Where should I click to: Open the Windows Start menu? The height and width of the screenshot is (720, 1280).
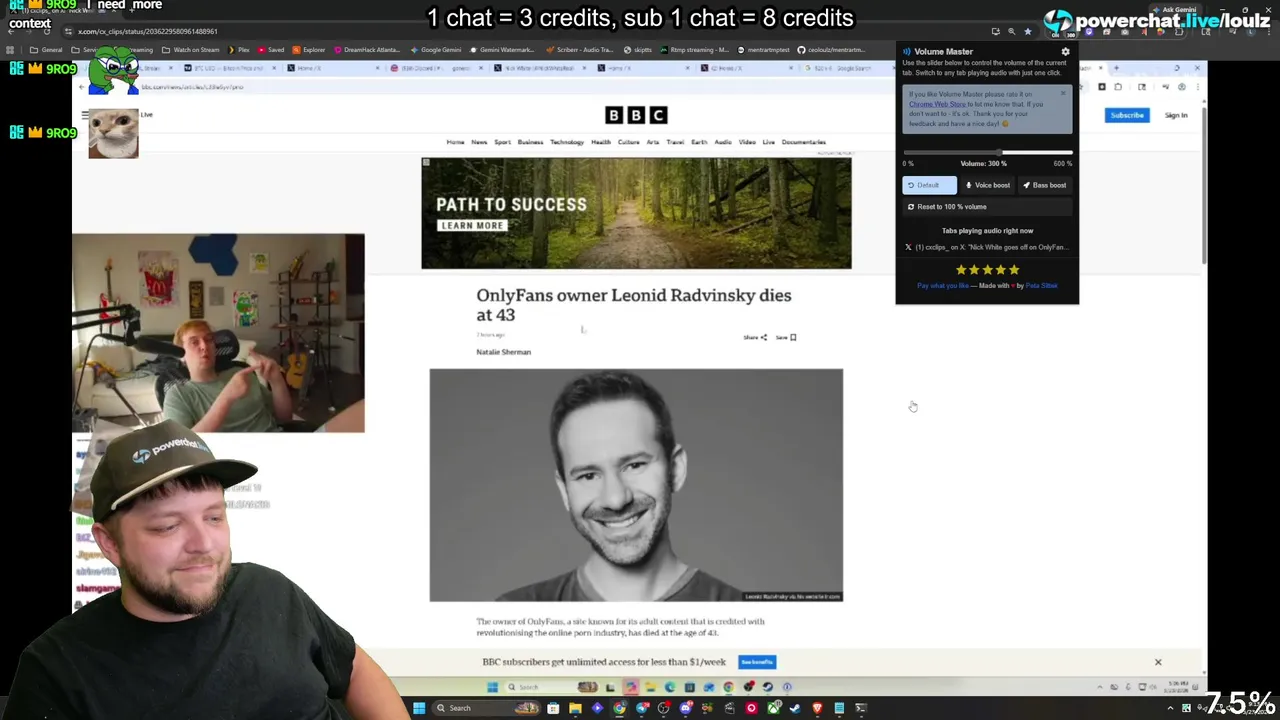pyautogui.click(x=419, y=708)
